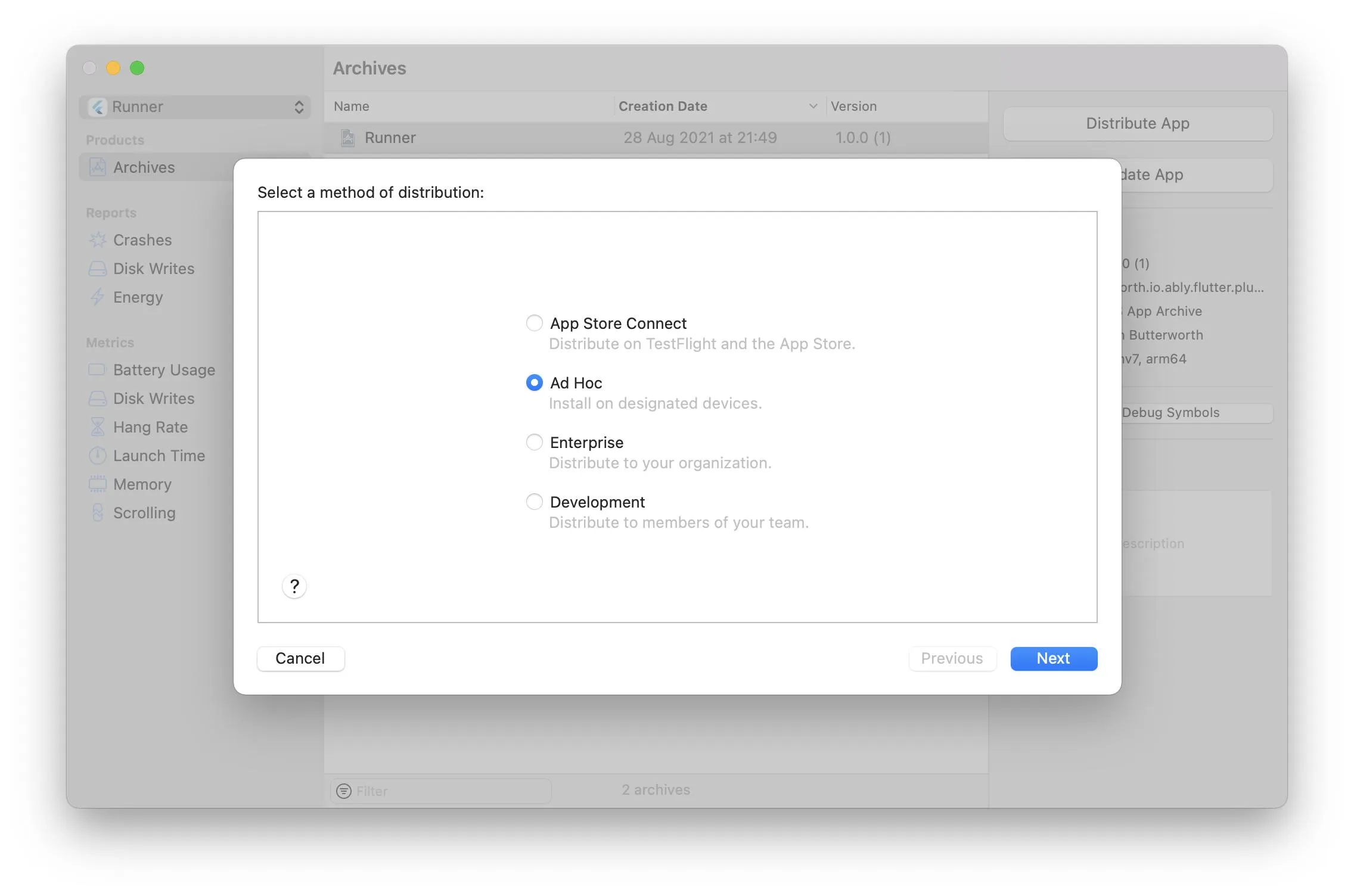Click the Energy lightning bolt icon
This screenshot has height=896, width=1354.
click(x=97, y=297)
